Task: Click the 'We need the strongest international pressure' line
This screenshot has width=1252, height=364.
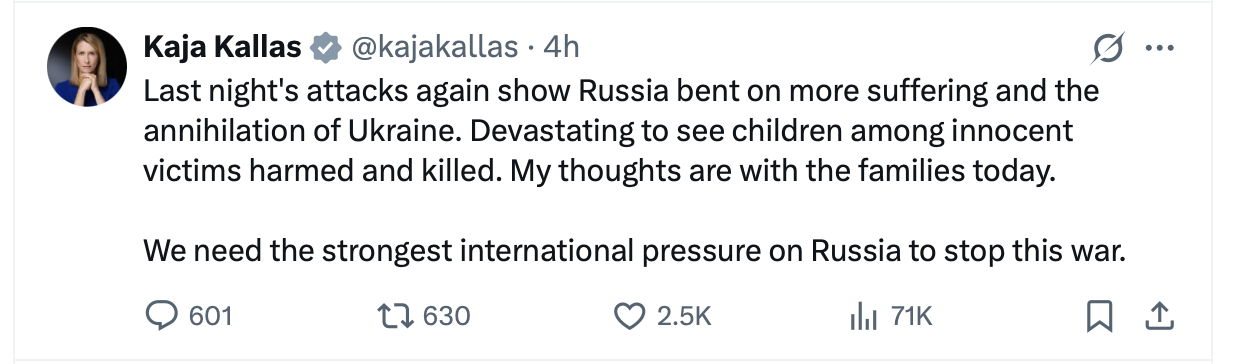Action: (635, 251)
